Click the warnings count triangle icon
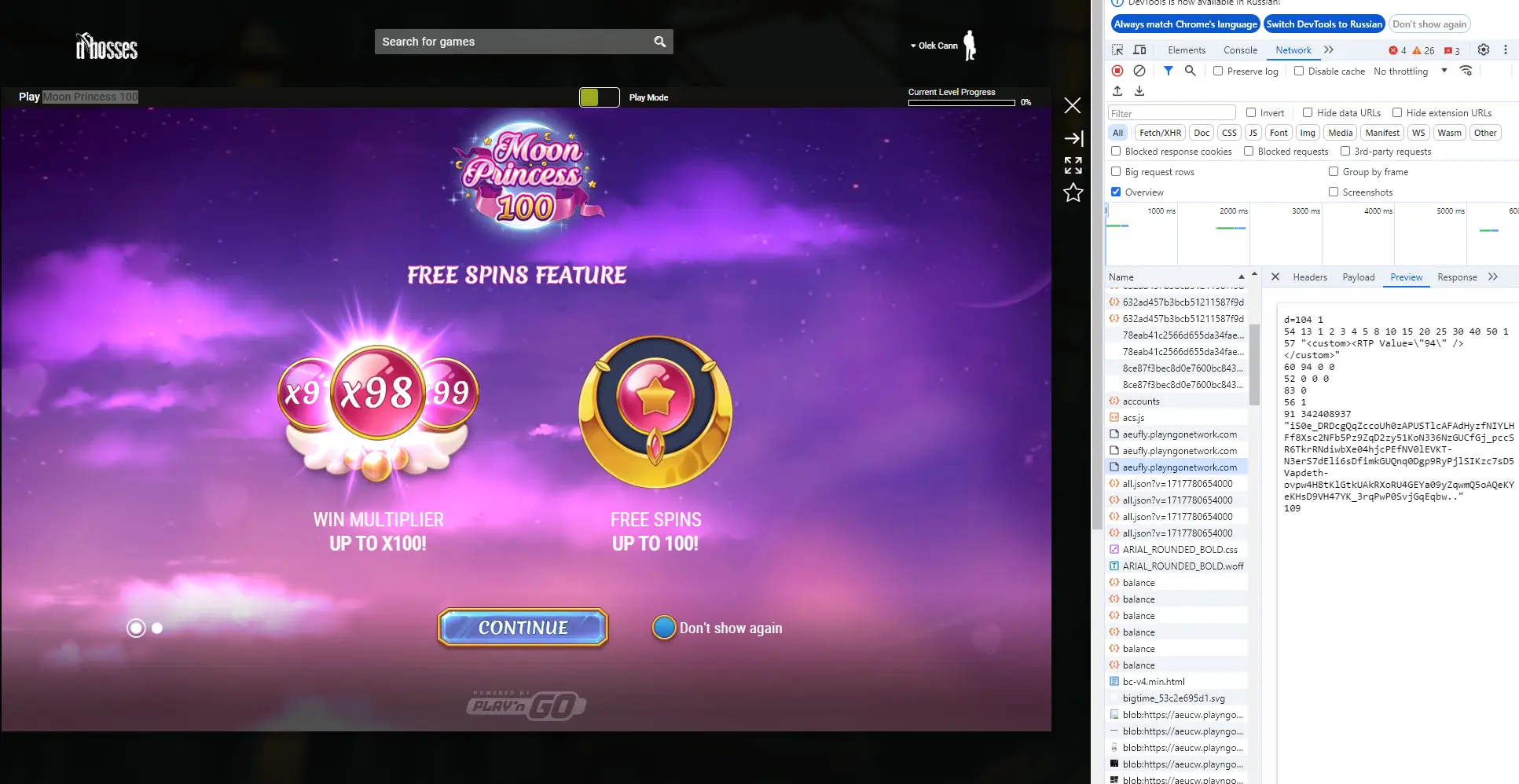1519x784 pixels. (1417, 50)
